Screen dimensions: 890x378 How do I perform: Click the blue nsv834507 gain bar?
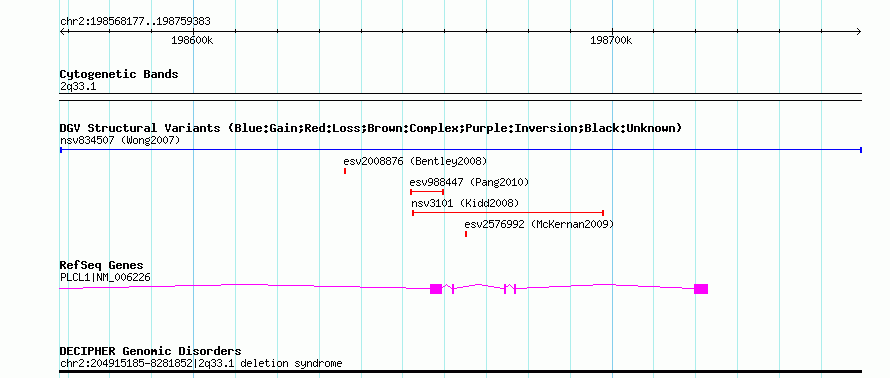click(460, 150)
